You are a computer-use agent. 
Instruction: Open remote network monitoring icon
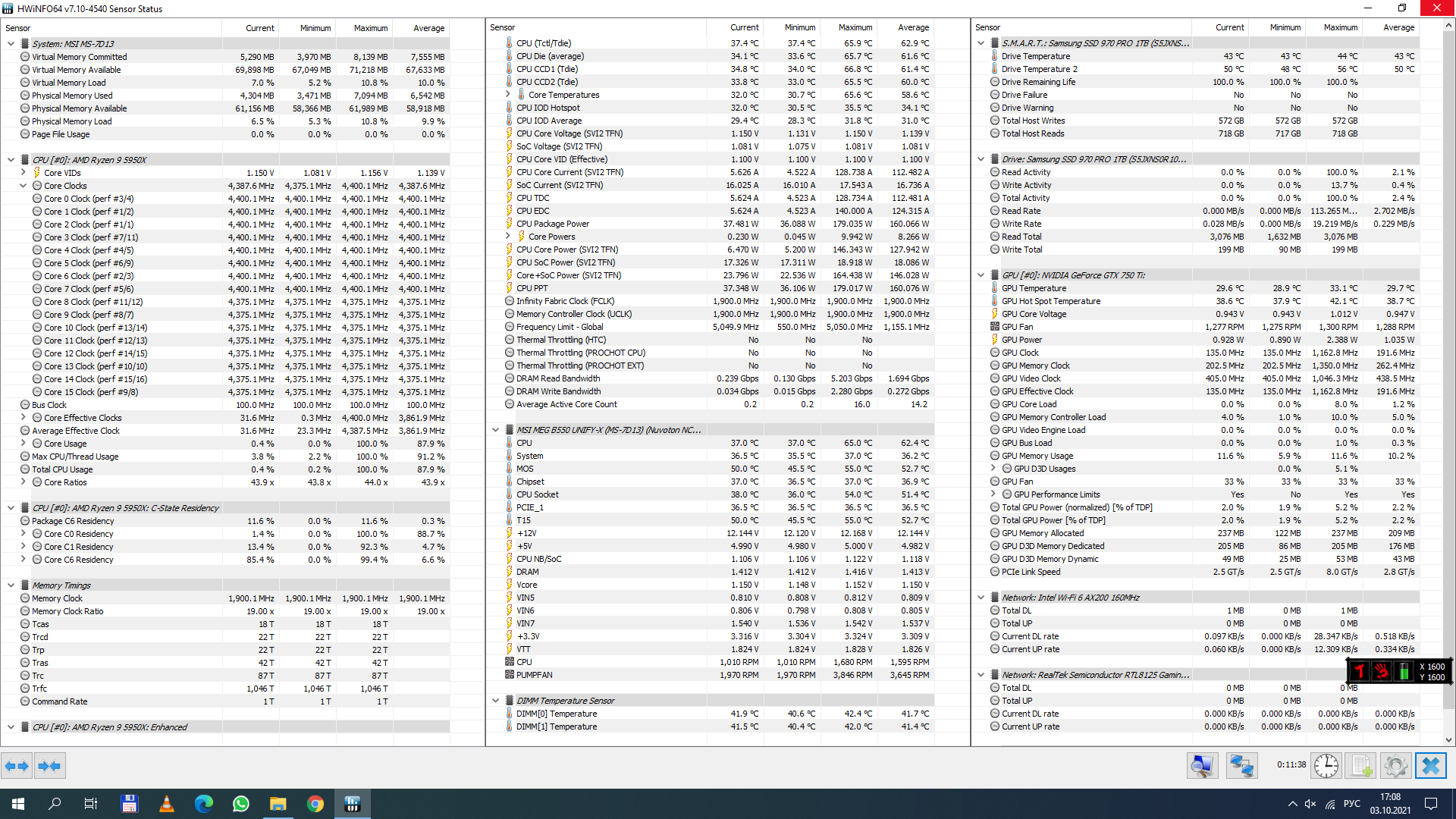pyautogui.click(x=1241, y=766)
